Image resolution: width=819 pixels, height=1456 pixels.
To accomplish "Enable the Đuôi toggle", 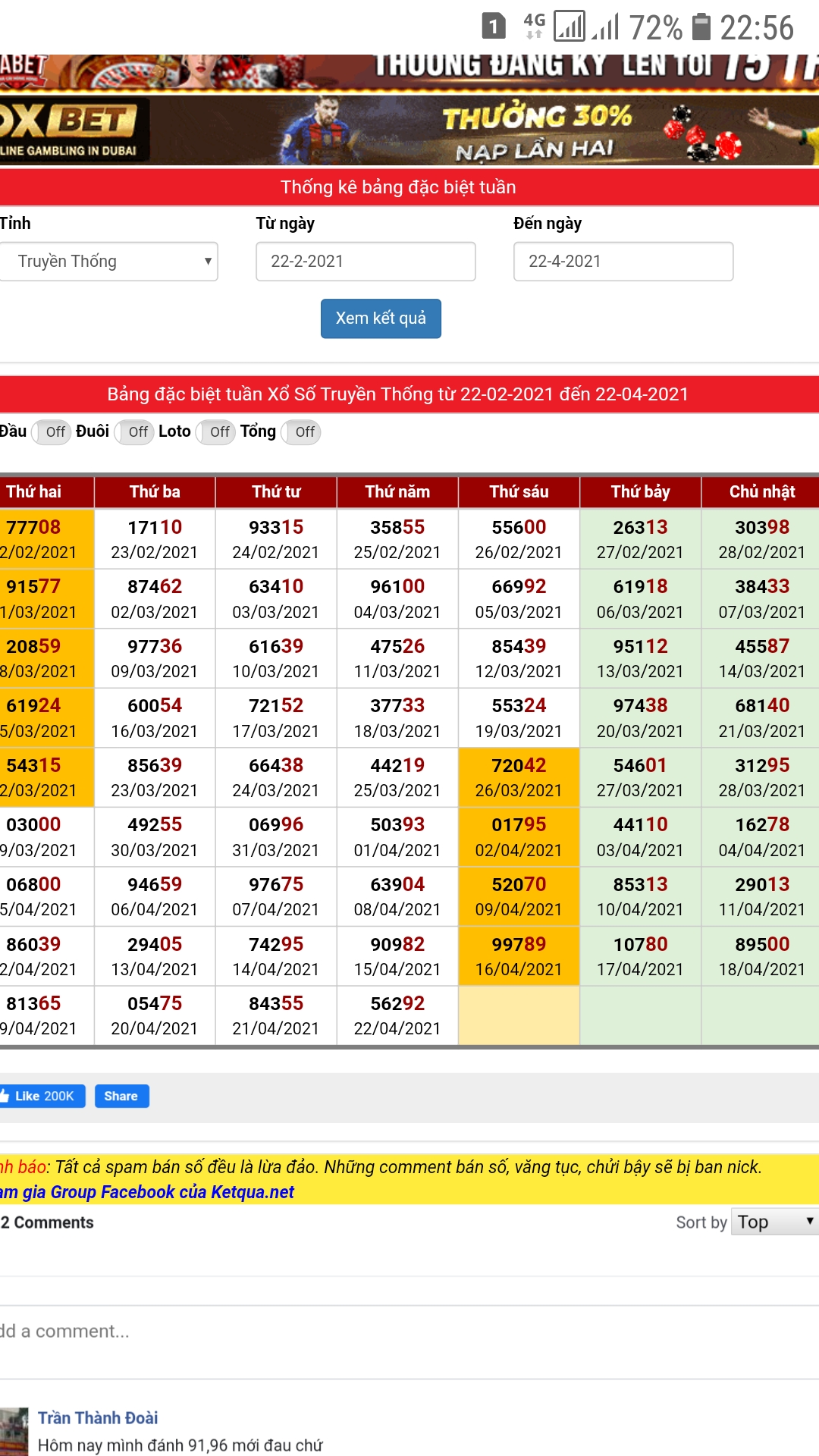I will pyautogui.click(x=134, y=432).
